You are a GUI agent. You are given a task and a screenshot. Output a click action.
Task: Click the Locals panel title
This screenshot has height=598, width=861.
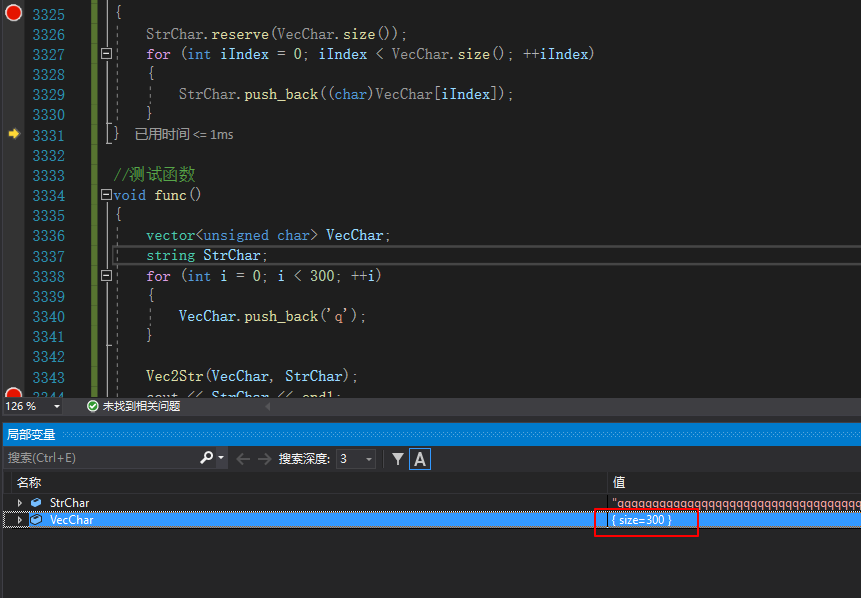click(x=31, y=434)
